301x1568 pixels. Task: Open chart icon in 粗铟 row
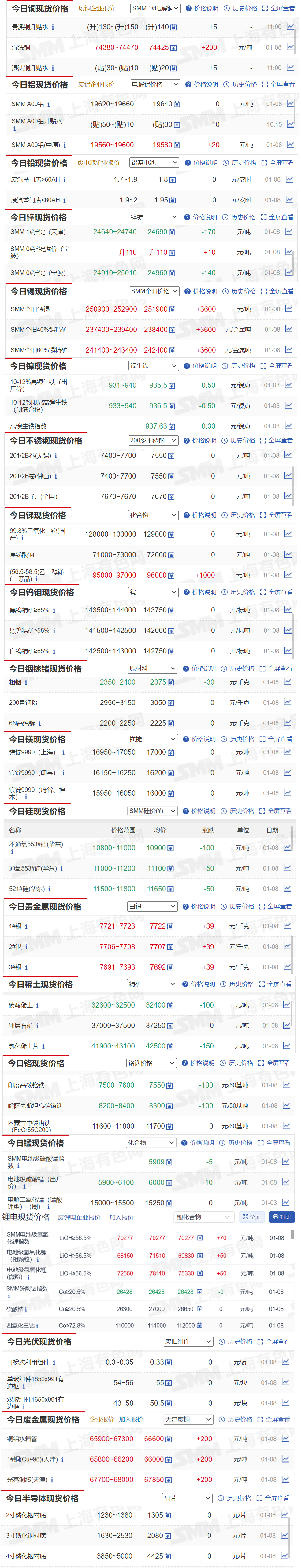click(x=287, y=682)
